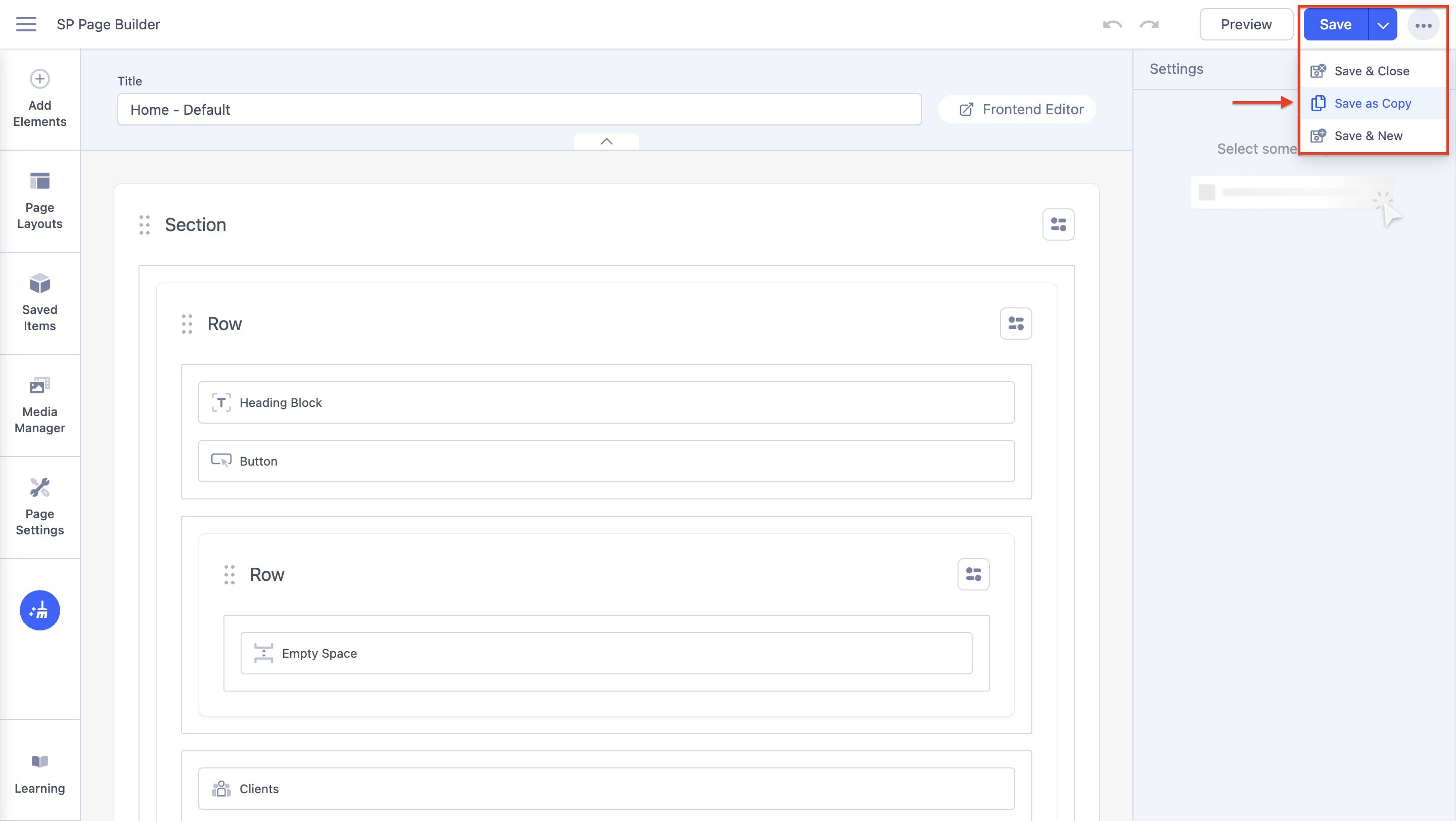Screen dimensions: 1456x821
Task: Select Save & Close menu item
Action: pyautogui.click(x=1371, y=71)
